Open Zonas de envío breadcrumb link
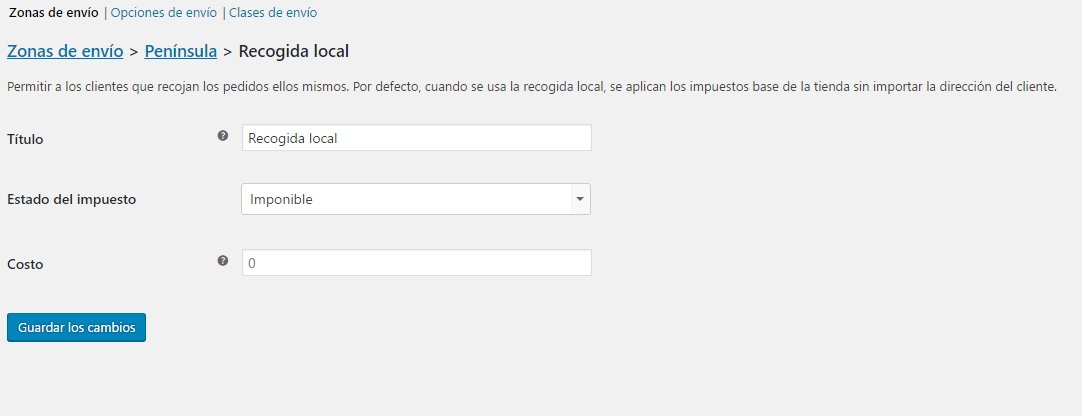 click(65, 51)
